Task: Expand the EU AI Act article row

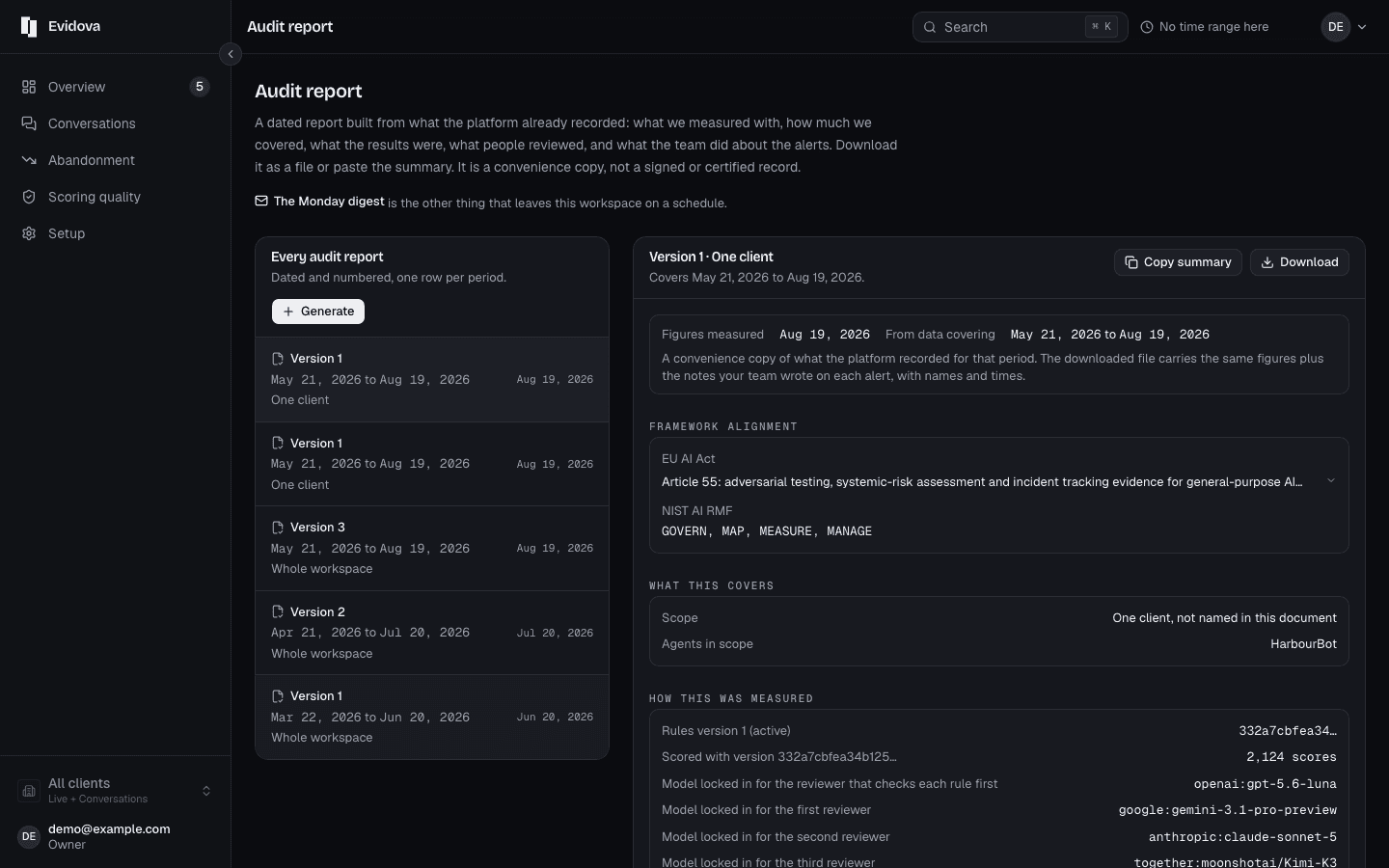Action: pos(999,481)
